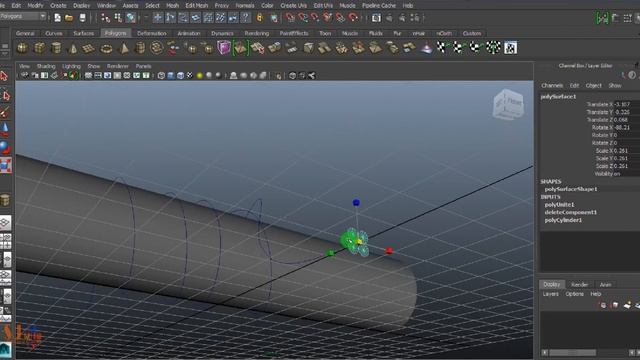Image resolution: width=640 pixels, height=360 pixels.
Task: Choose the Scale tool in toolbox
Action: 5,165
